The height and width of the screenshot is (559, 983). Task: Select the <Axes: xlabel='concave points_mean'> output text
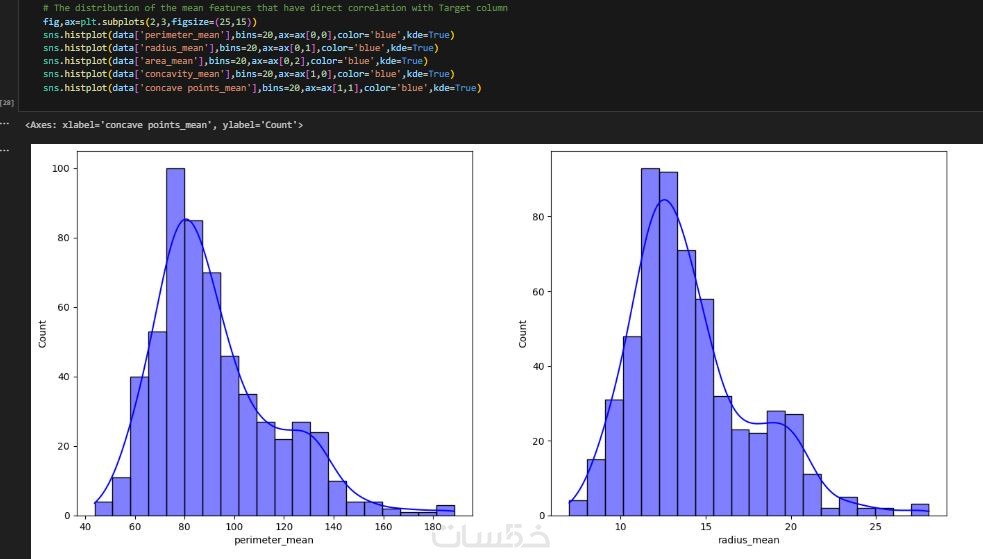tap(164, 125)
